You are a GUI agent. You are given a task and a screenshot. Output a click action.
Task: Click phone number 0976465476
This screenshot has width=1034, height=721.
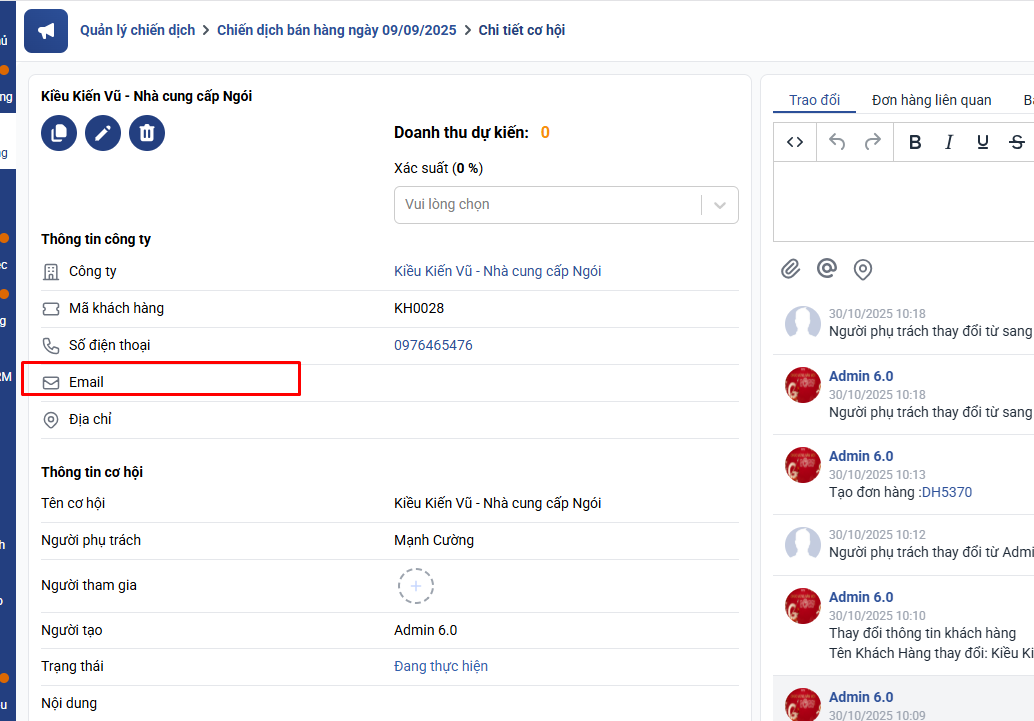433,345
